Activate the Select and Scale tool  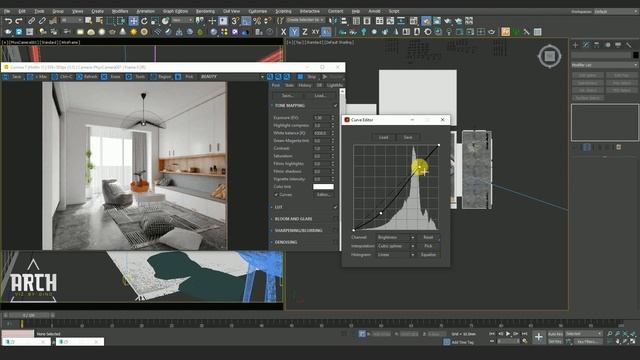155,20
